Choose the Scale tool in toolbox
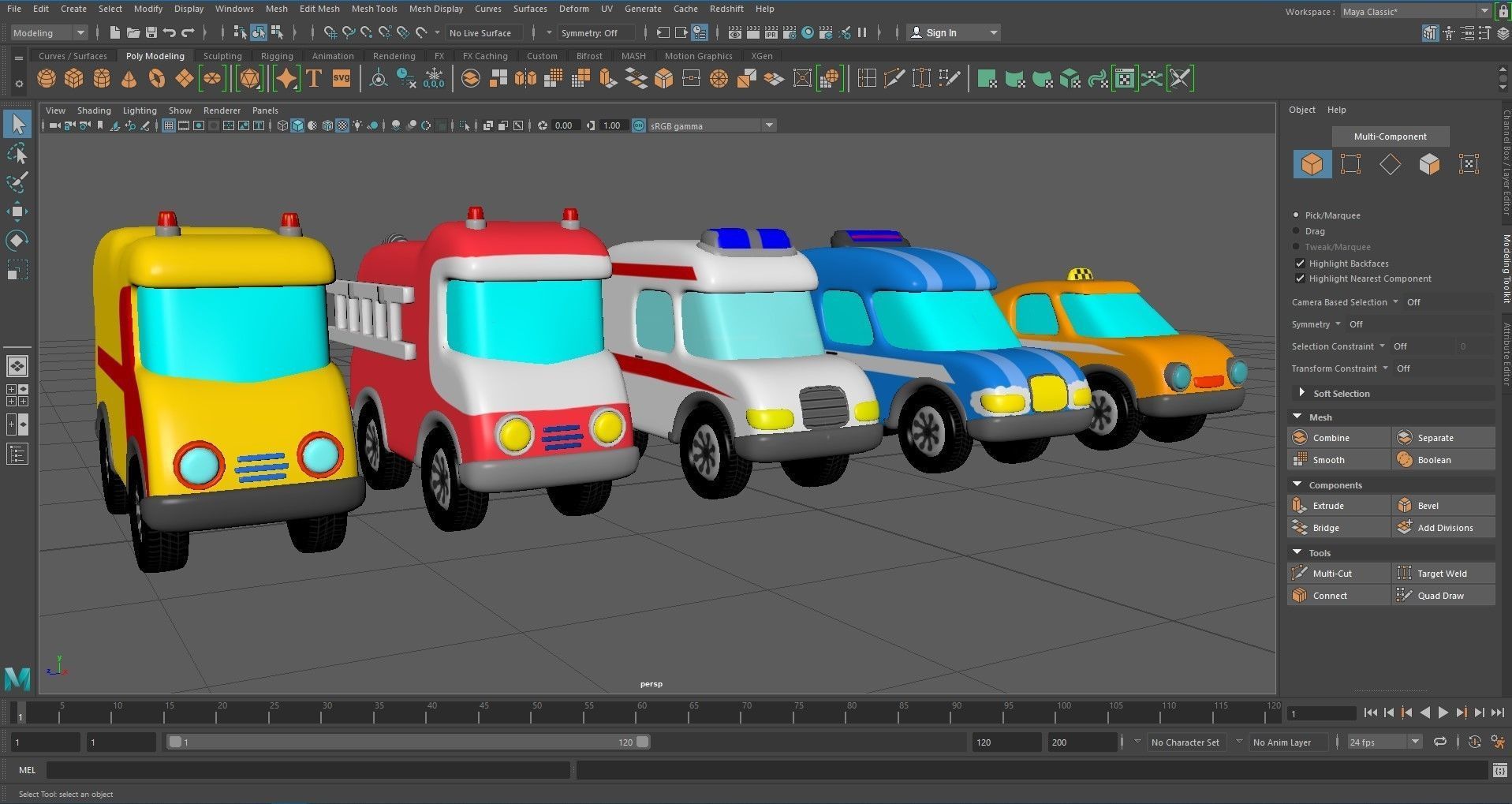This screenshot has height=804, width=1512. tap(17, 269)
